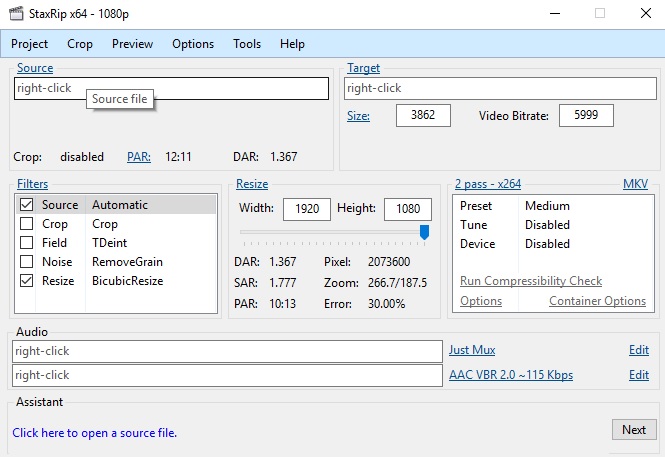
Task: Enable the Field TDeint filter checkbox
Action: tap(26, 242)
